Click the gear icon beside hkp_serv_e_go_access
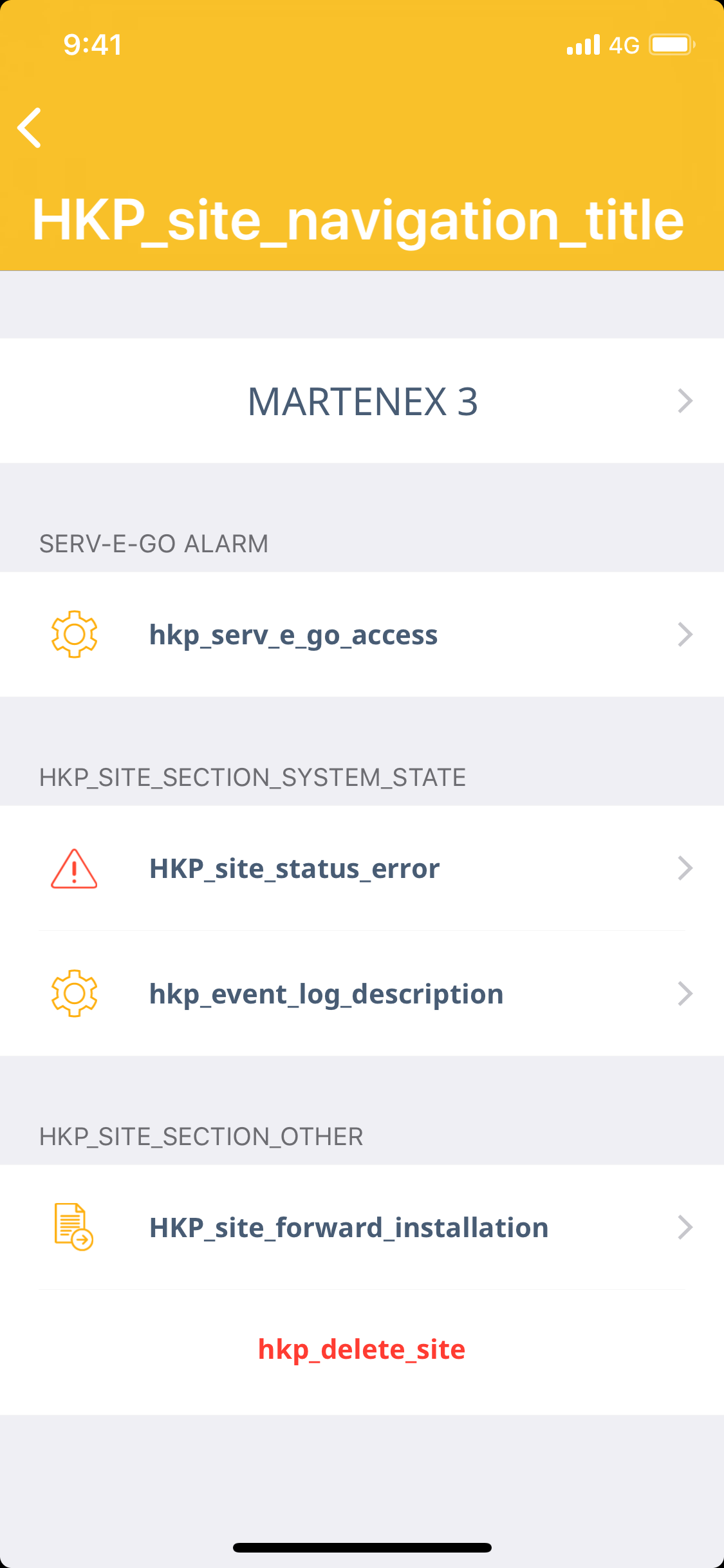724x1568 pixels. (74, 634)
